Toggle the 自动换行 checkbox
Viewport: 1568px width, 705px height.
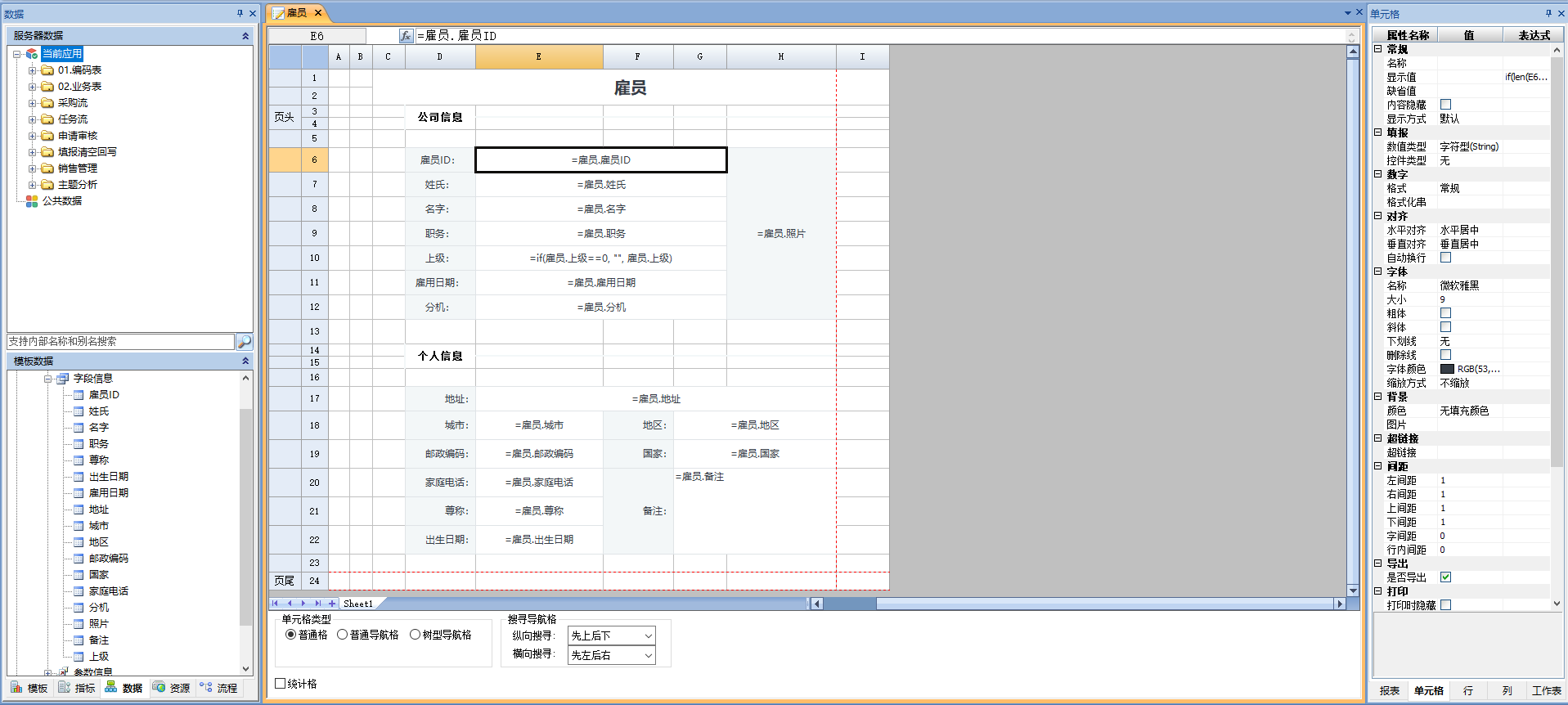(x=1445, y=258)
